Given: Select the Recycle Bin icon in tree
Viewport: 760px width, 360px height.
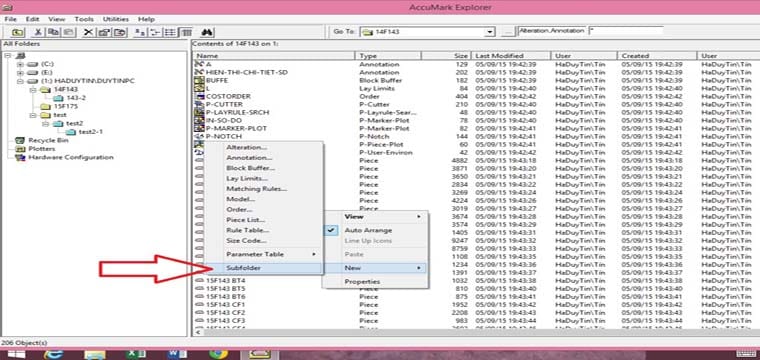Looking at the screenshot, I should pyautogui.click(x=20, y=140).
